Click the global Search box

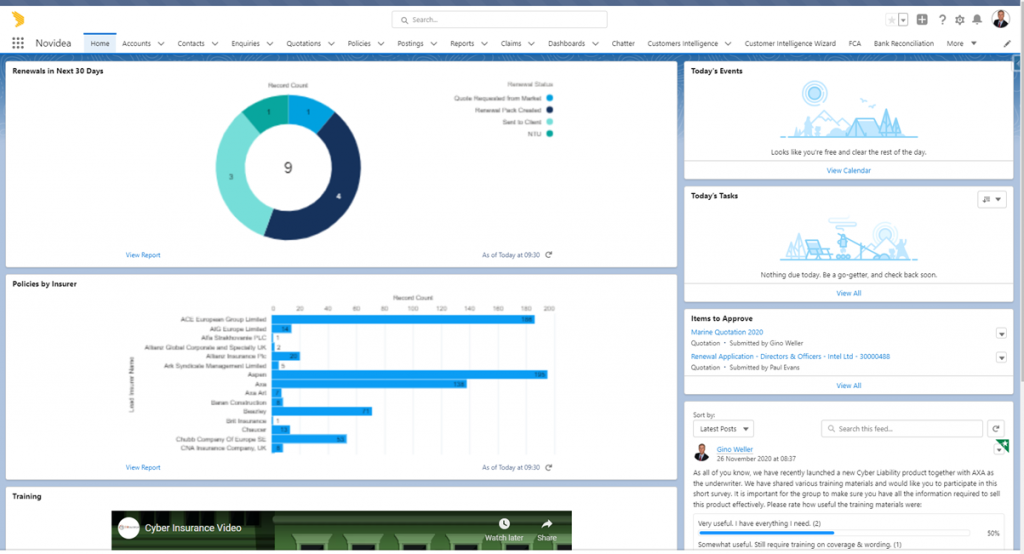click(500, 20)
